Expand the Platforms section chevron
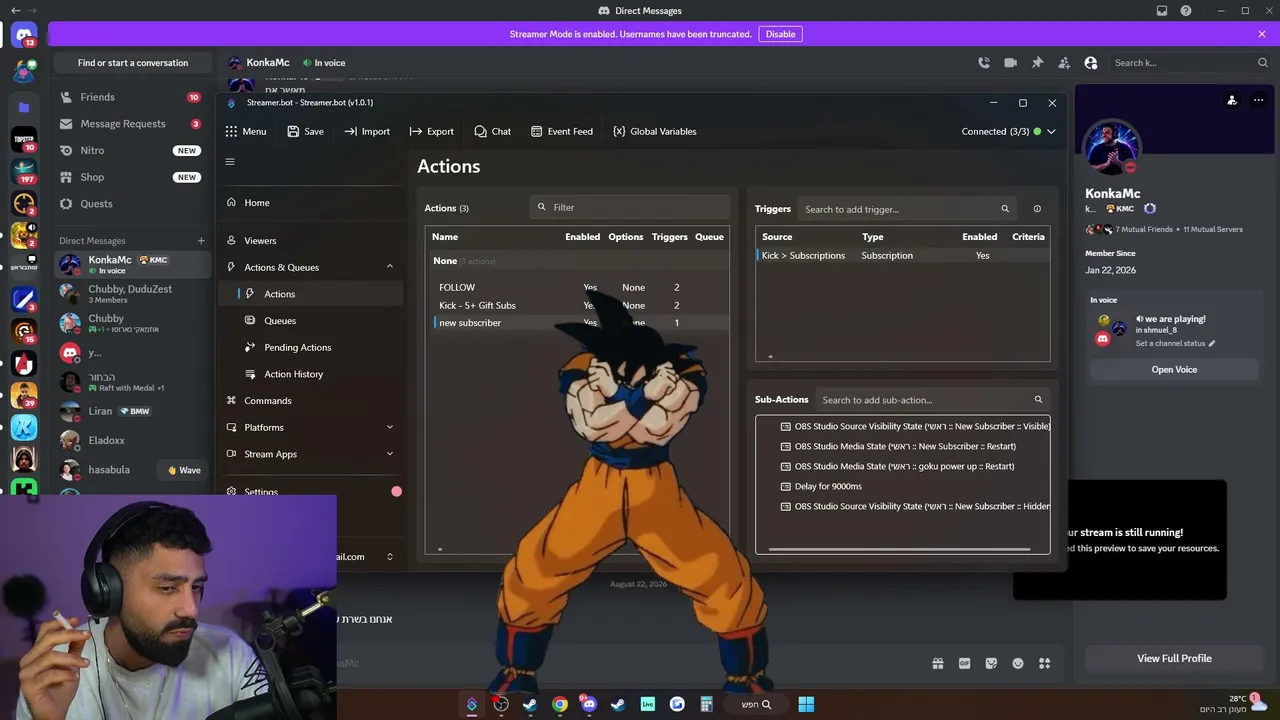Image resolution: width=1280 pixels, height=720 pixels. 389,428
